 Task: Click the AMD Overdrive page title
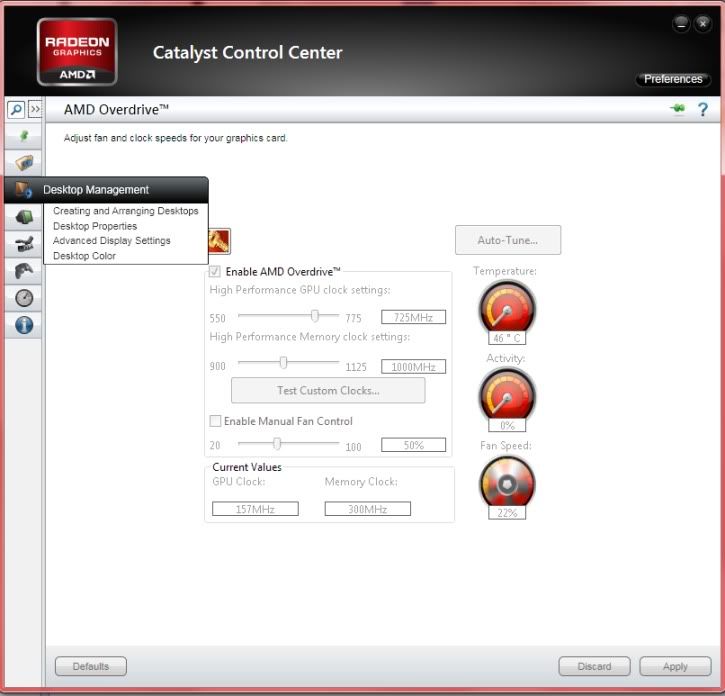point(116,110)
